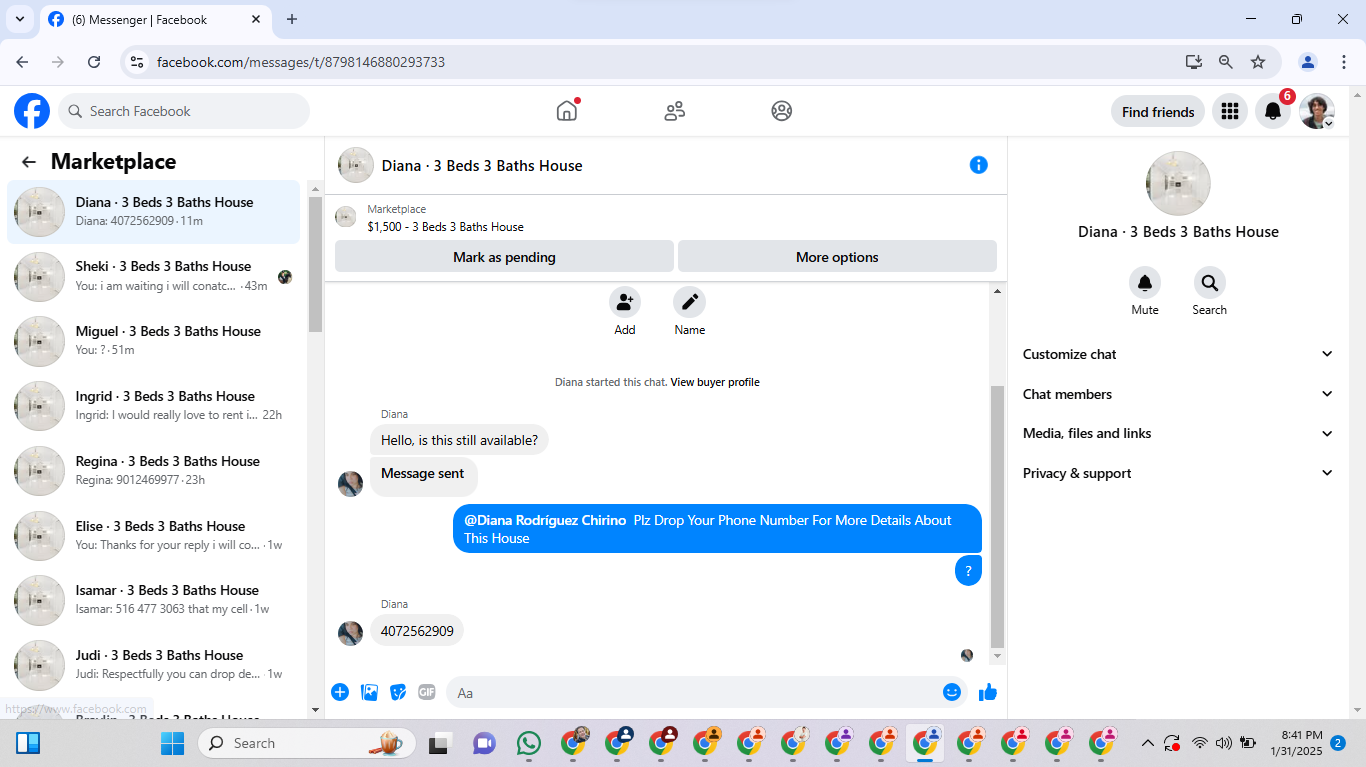The width and height of the screenshot is (1366, 767).
Task: Open the Miguel · 3 Beds 3 Baths House chat
Action: (154, 341)
